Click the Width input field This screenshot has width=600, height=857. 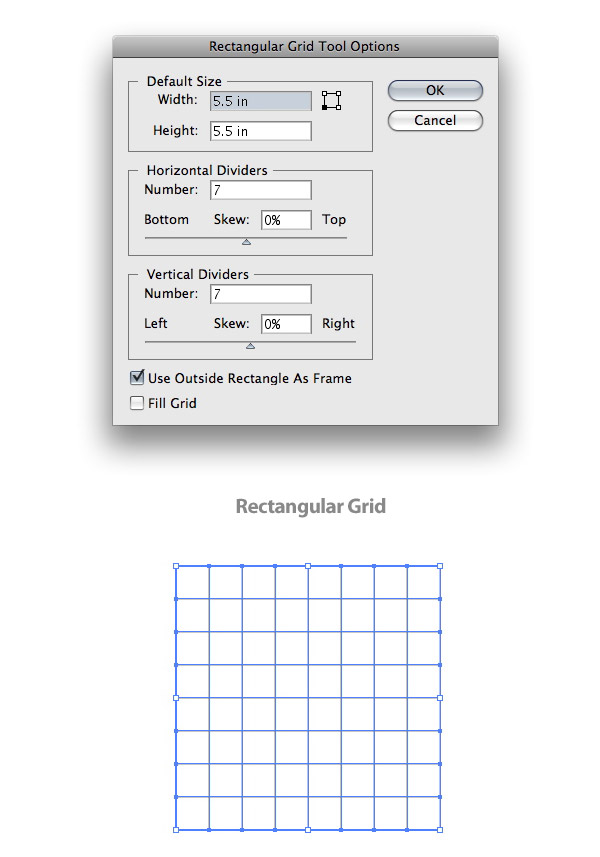pyautogui.click(x=261, y=101)
